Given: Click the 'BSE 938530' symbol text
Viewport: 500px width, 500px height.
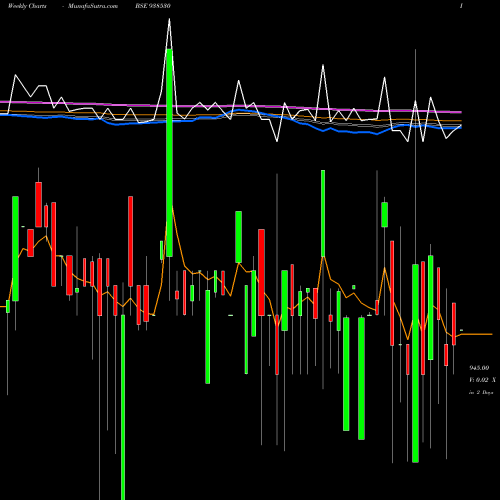Looking at the screenshot, I should coord(153,6).
